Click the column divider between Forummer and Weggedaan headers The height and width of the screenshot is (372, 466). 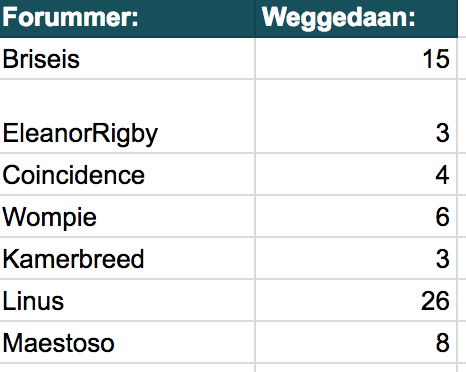pyautogui.click(x=255, y=18)
